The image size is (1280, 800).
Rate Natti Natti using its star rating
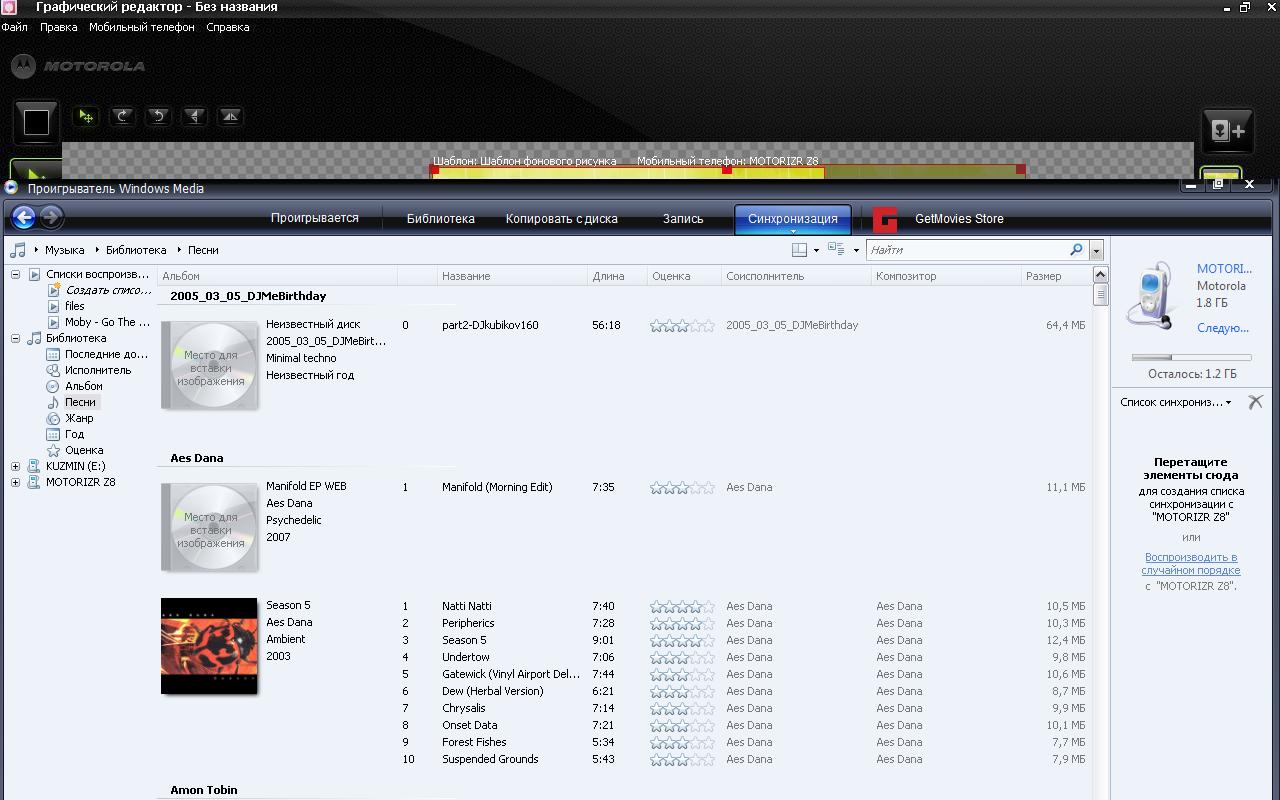pos(682,606)
